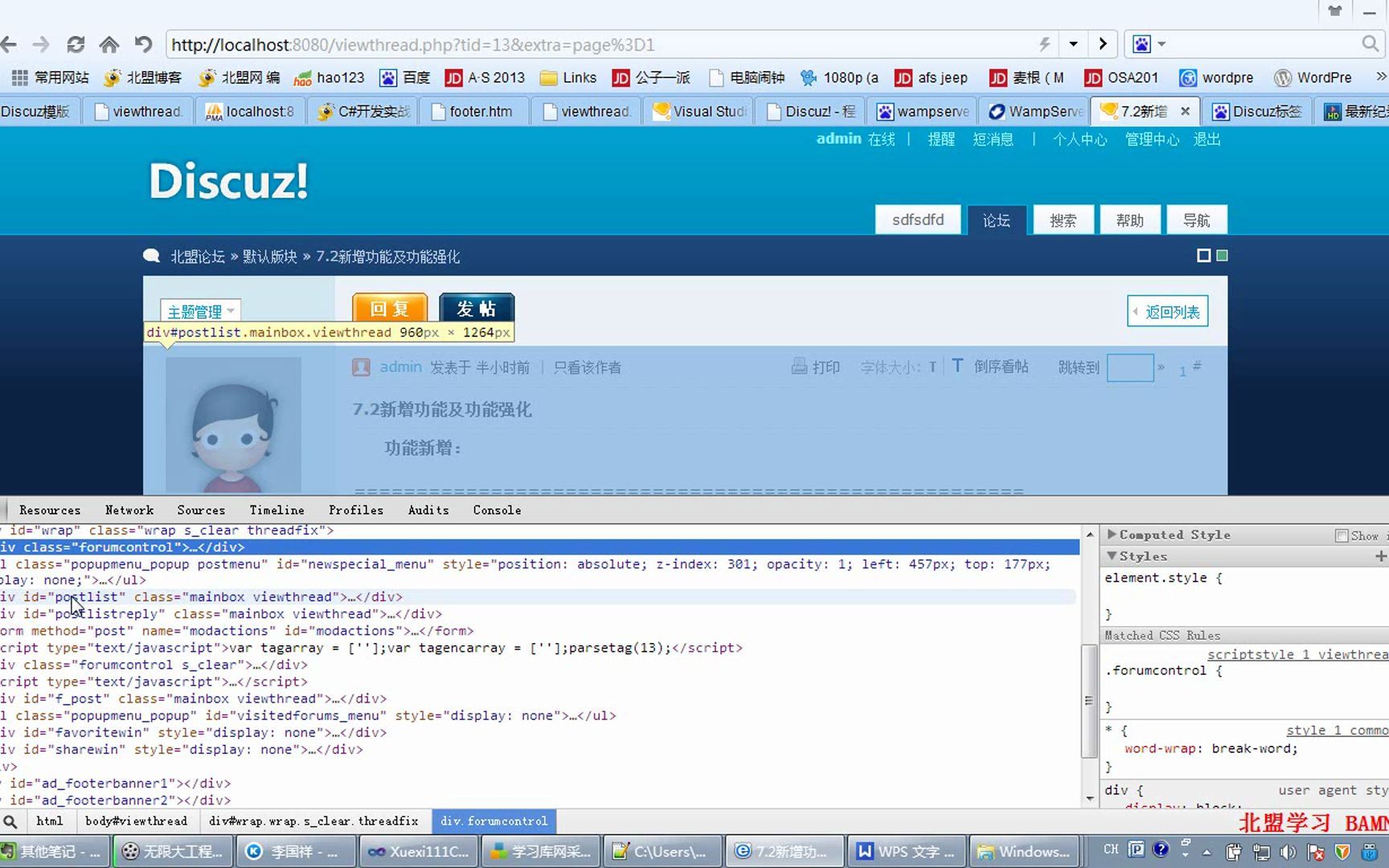Open the 电脑闹钟 bookmark
Screen dimensions: 1389x868
747,77
